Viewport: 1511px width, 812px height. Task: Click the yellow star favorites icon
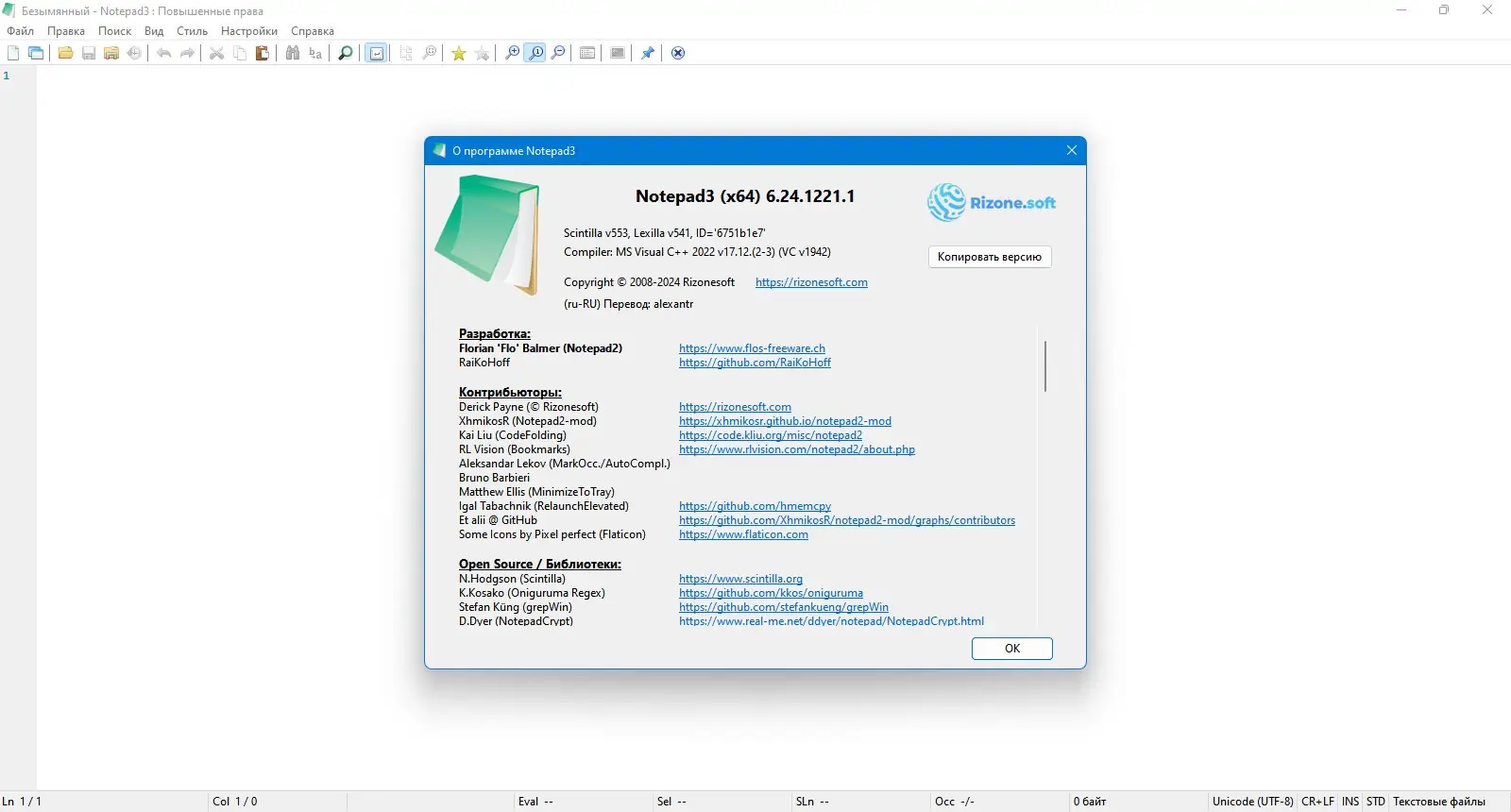tap(459, 53)
